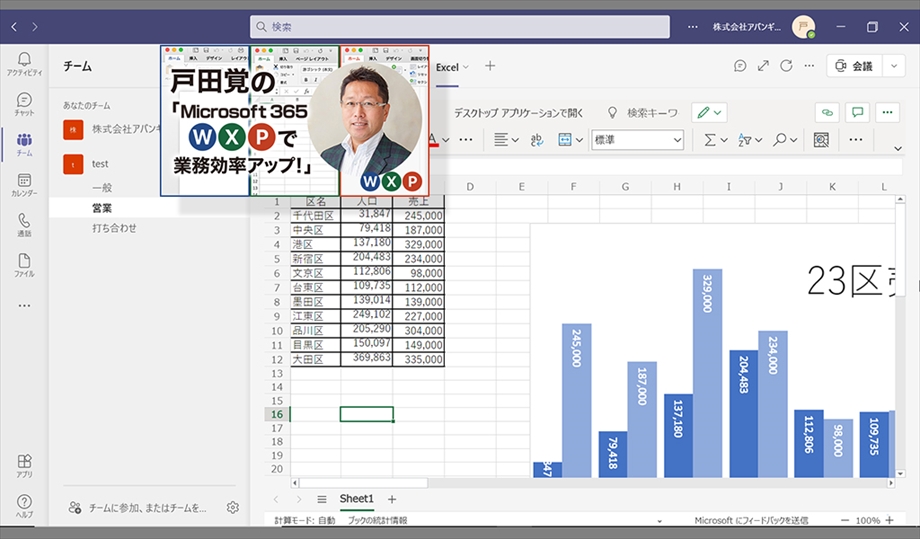This screenshot has height=539, width=920.
Task: Open ブックの統計情報 in the status bar
Action: 377,520
